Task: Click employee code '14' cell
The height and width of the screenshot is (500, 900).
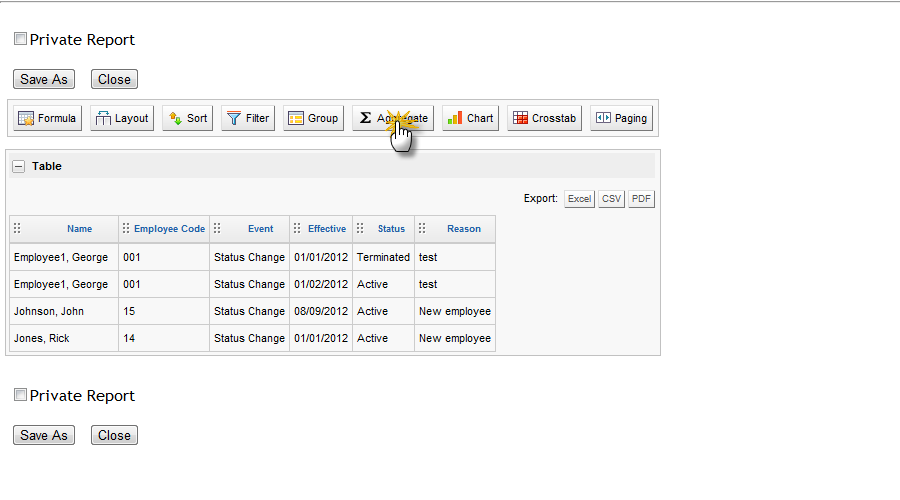Action: click(164, 338)
